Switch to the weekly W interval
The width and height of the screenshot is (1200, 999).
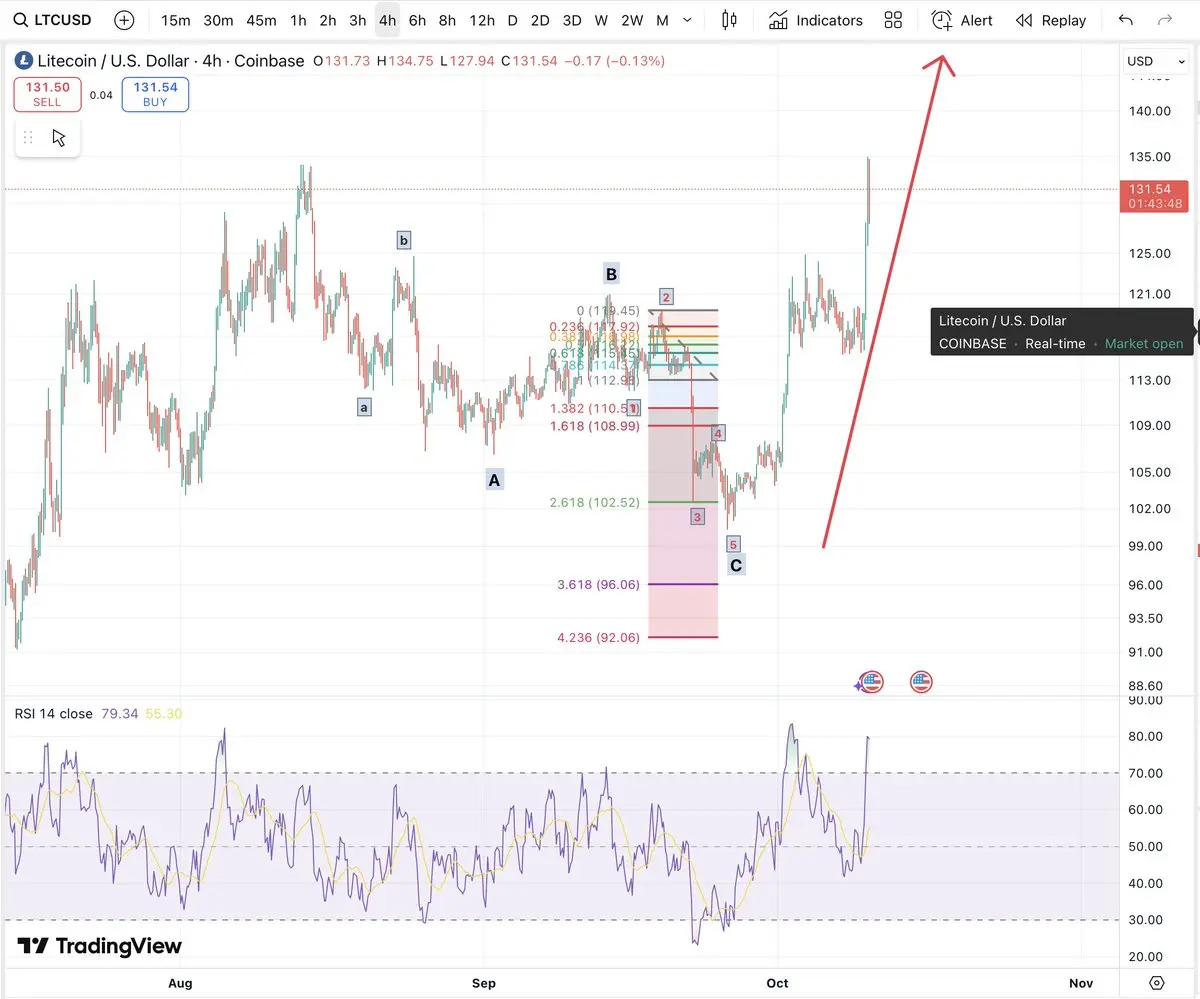pyautogui.click(x=601, y=20)
